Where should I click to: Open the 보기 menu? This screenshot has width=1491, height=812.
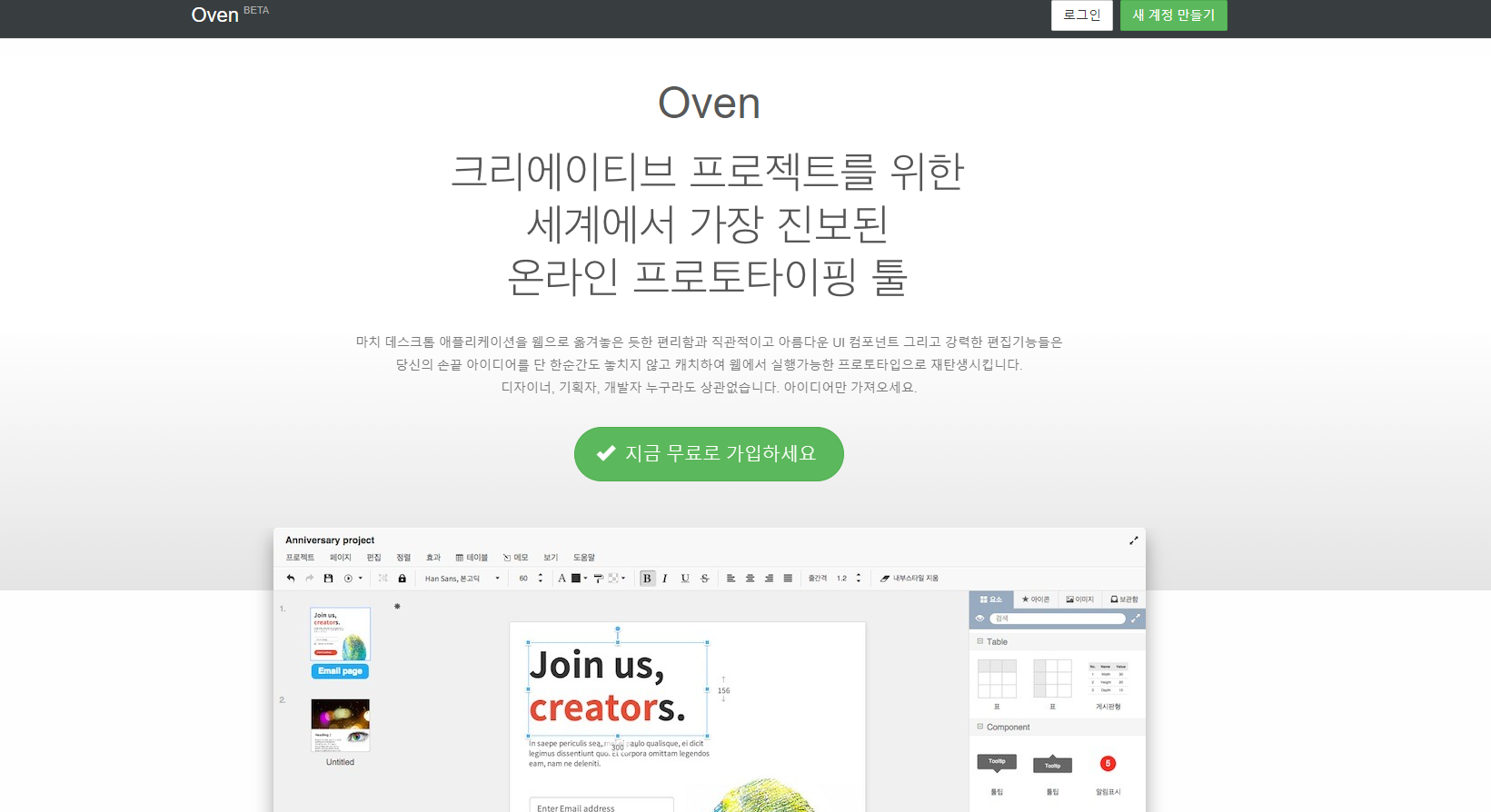(x=551, y=558)
